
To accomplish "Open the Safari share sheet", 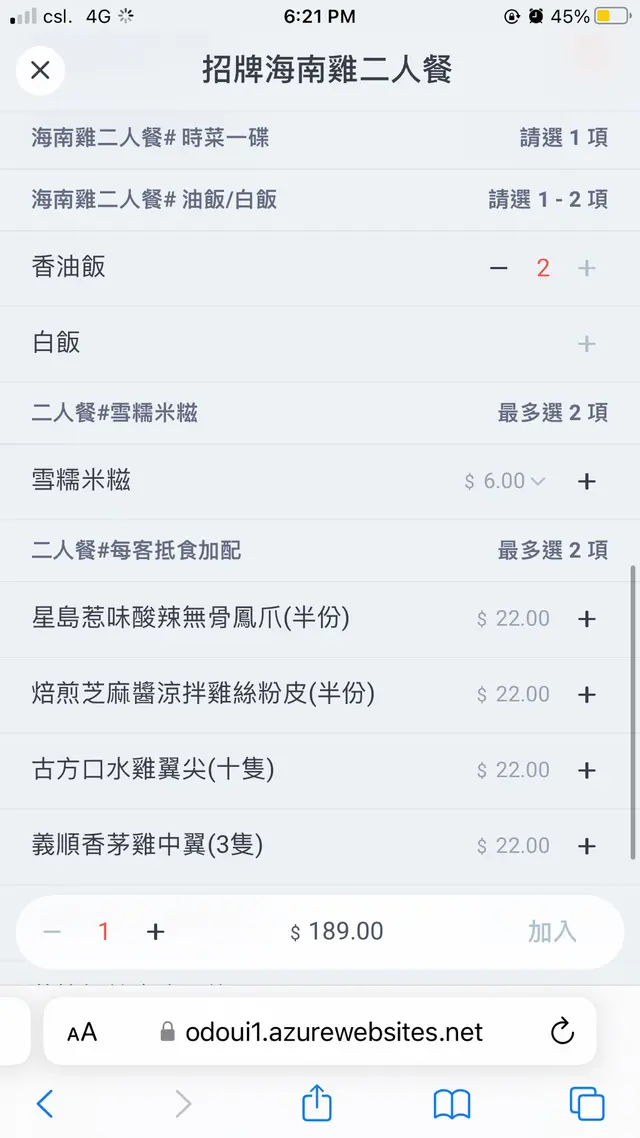I will click(x=316, y=1104).
